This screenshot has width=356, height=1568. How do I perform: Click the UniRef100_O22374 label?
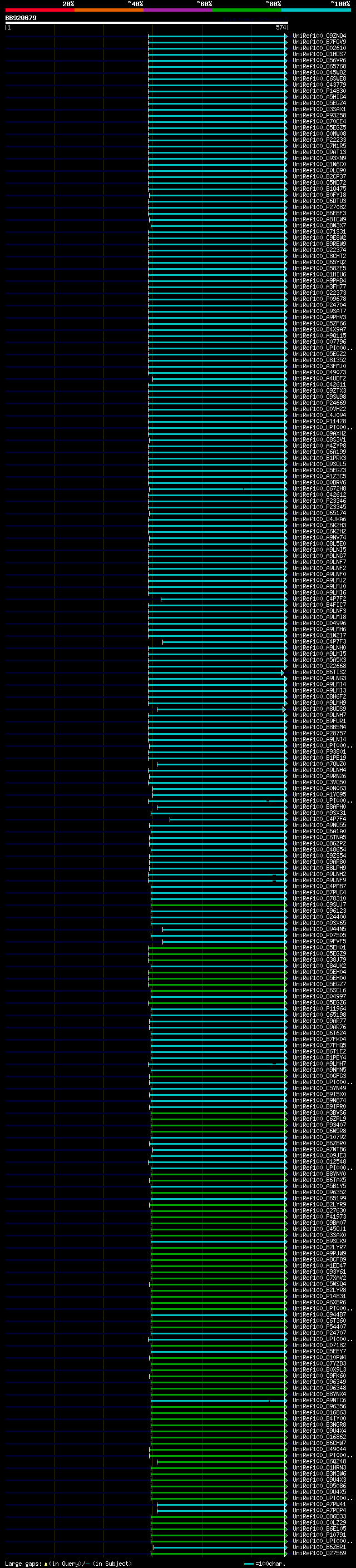click(319, 250)
